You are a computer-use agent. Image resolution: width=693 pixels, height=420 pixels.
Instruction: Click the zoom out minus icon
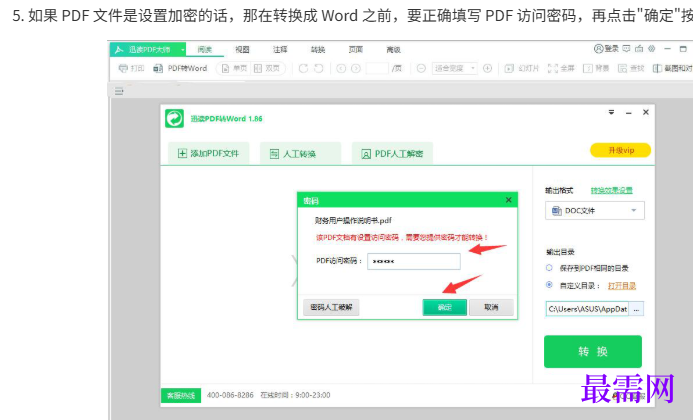pyautogui.click(x=421, y=68)
